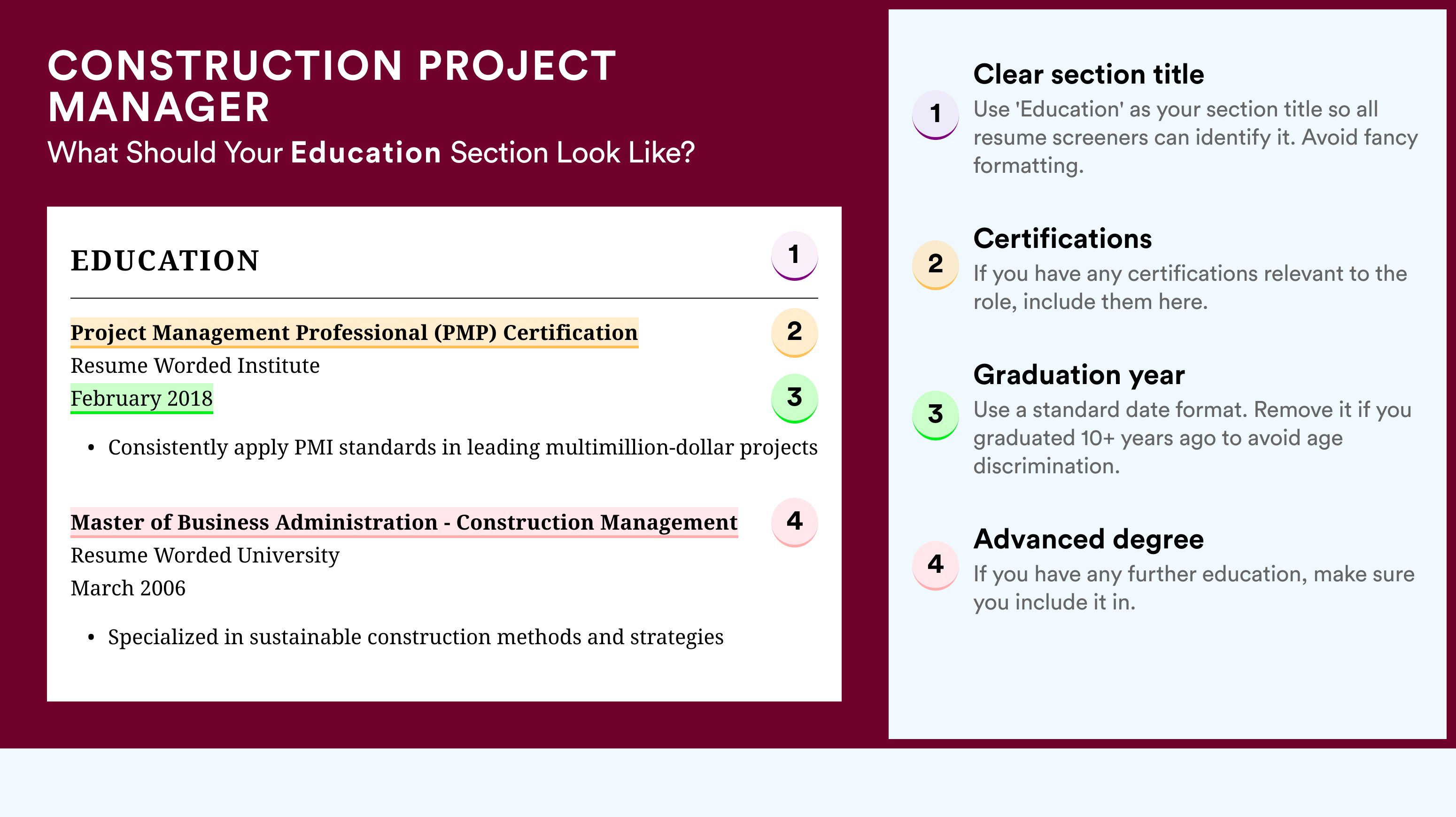Click green number 3 badge next to Graduation year
This screenshot has width=1456, height=817.
click(x=935, y=415)
